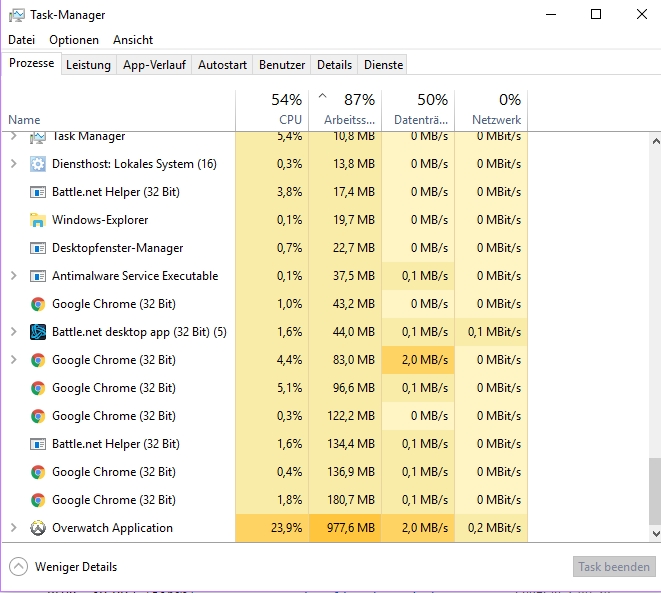Viewport: 661px width, 593px height.
Task: Expand Diensthost: Lokales System entry
Action: tap(14, 164)
